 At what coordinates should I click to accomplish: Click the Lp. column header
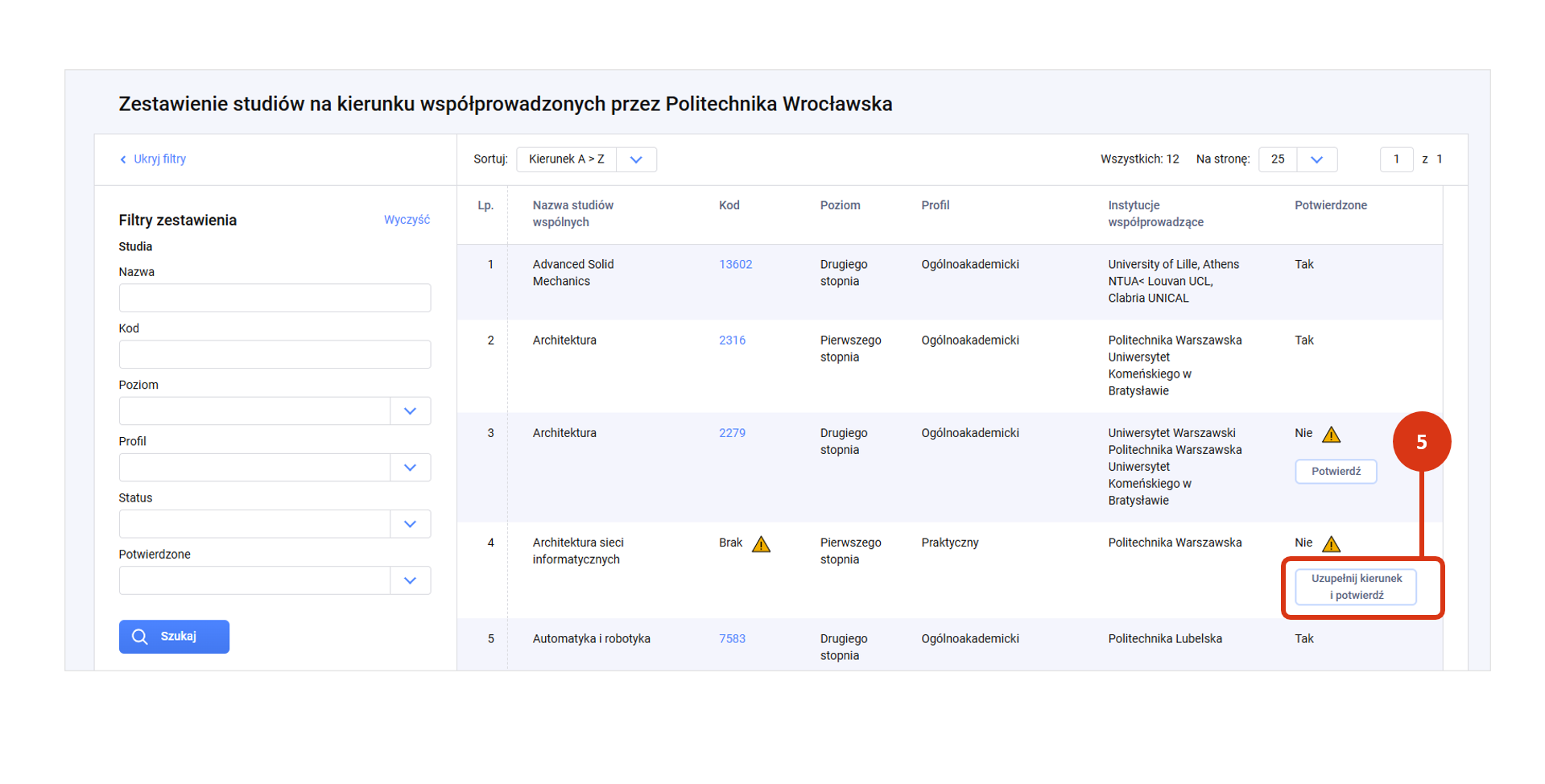(485, 206)
